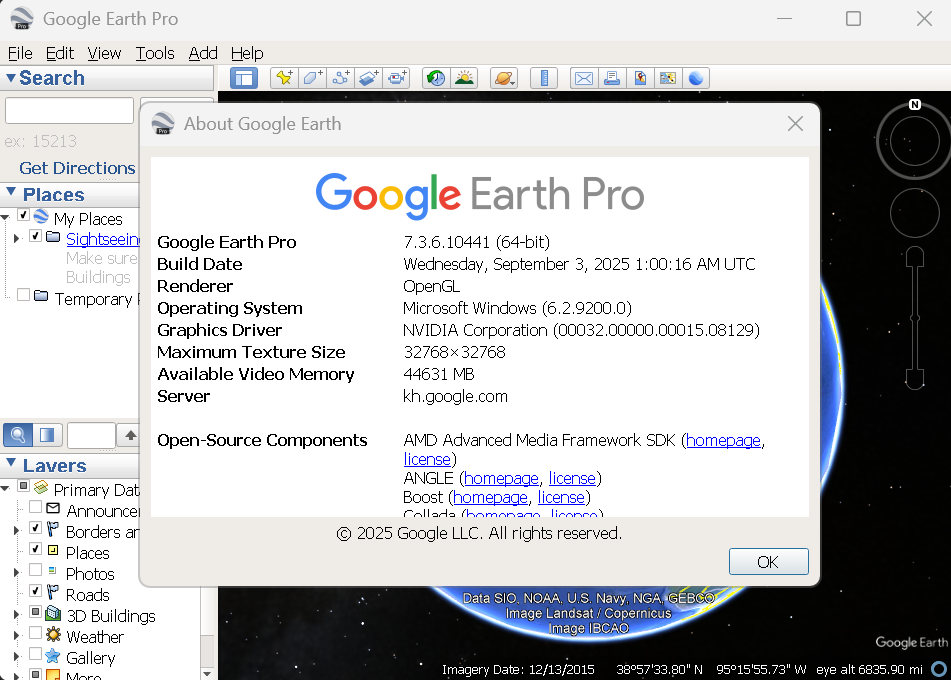Expand the Weather layer arrow

coord(16,636)
